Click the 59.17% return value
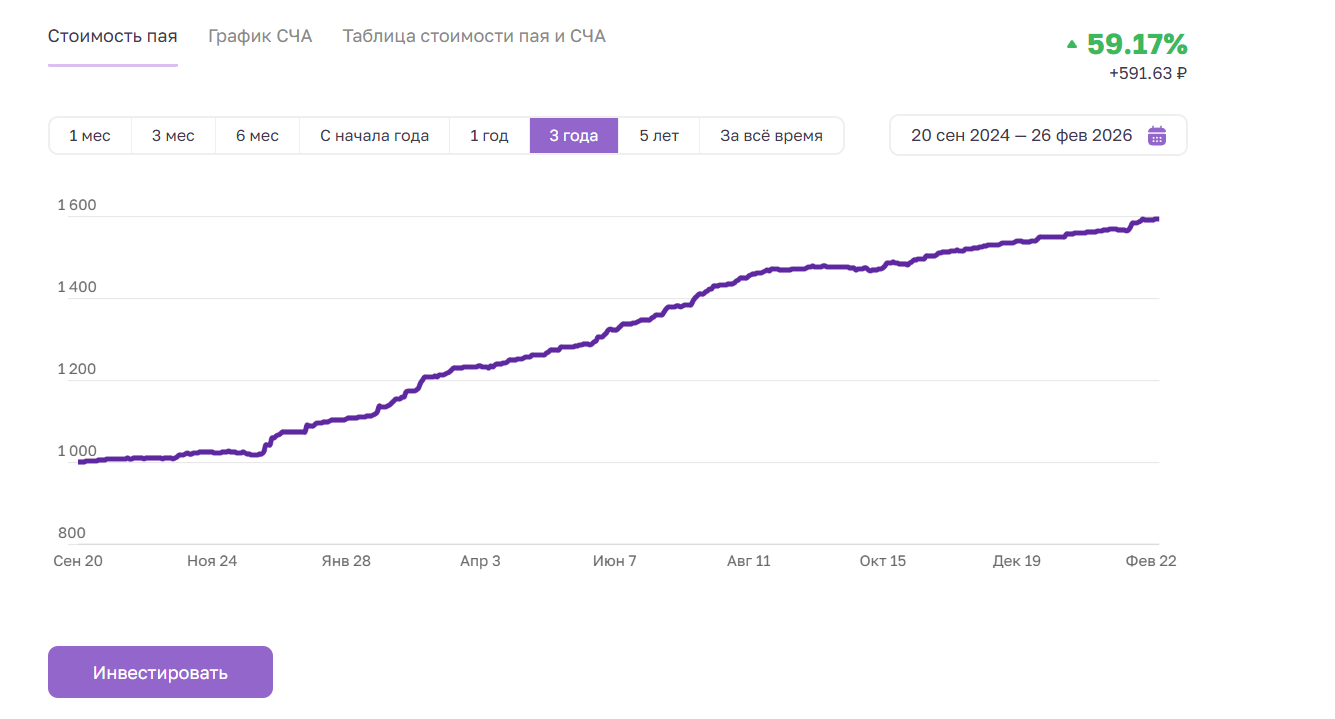1335x719 pixels. 1137,44
